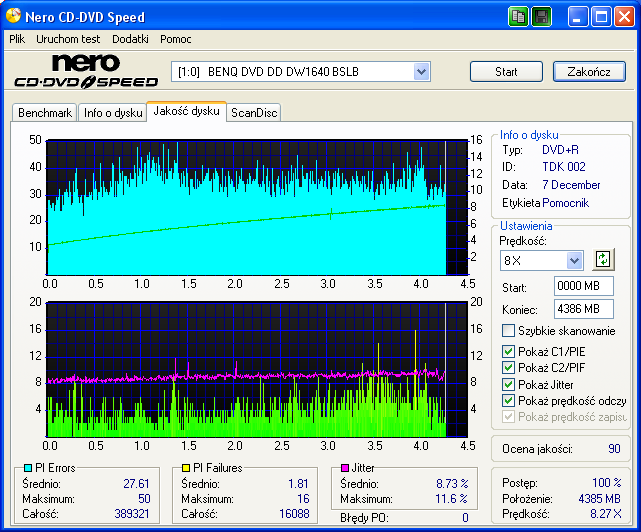Viewport: 641px width, 532px height.
Task: Switch to the Info o dysku tab
Action: point(113,113)
